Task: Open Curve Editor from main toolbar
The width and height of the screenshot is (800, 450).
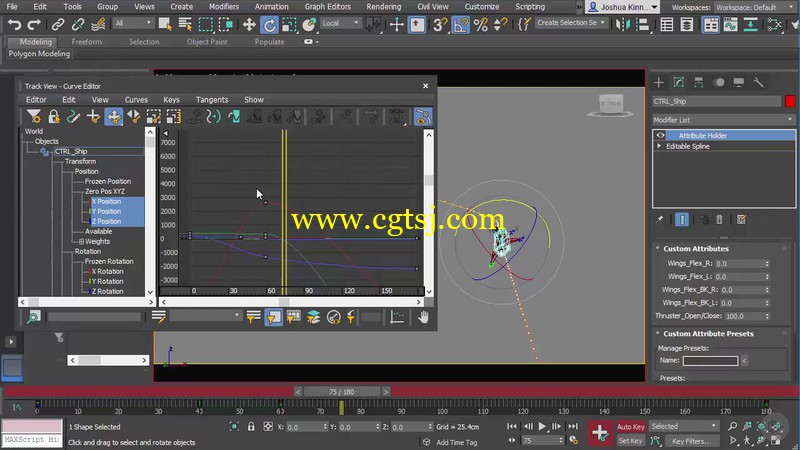Action: 730,24
